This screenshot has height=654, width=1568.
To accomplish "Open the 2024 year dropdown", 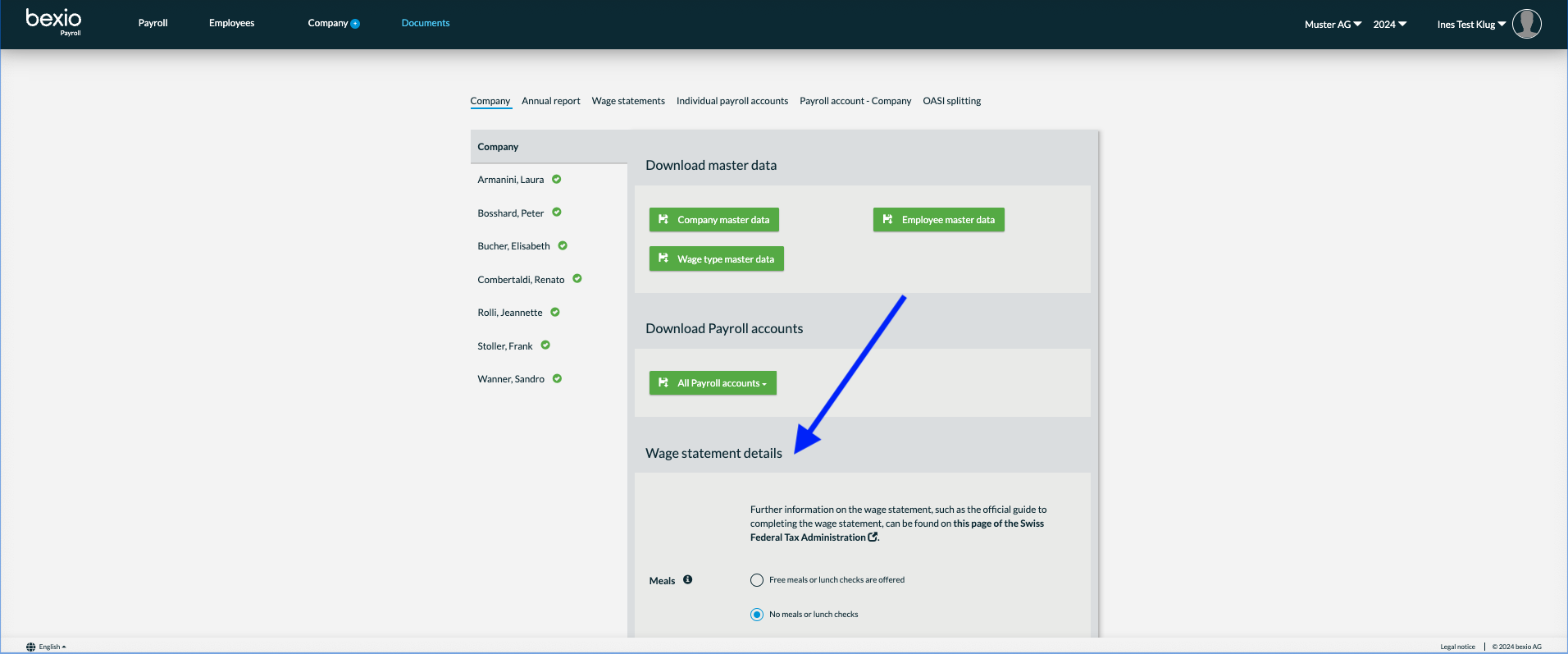I will tap(1390, 25).
